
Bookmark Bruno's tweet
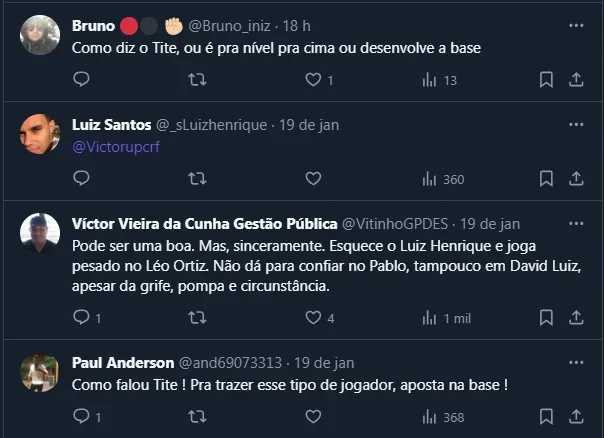coord(546,80)
